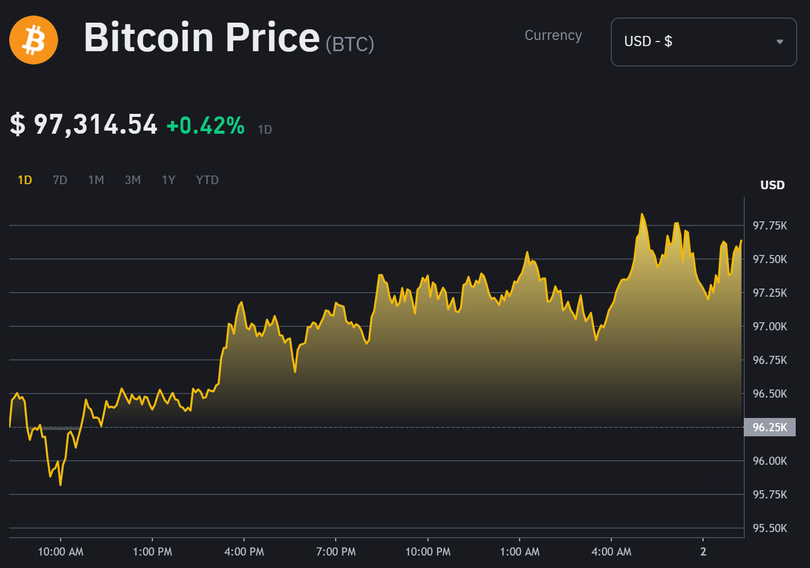Click the orange Bitcoin logo icon
This screenshot has width=810, height=568.
click(x=34, y=41)
